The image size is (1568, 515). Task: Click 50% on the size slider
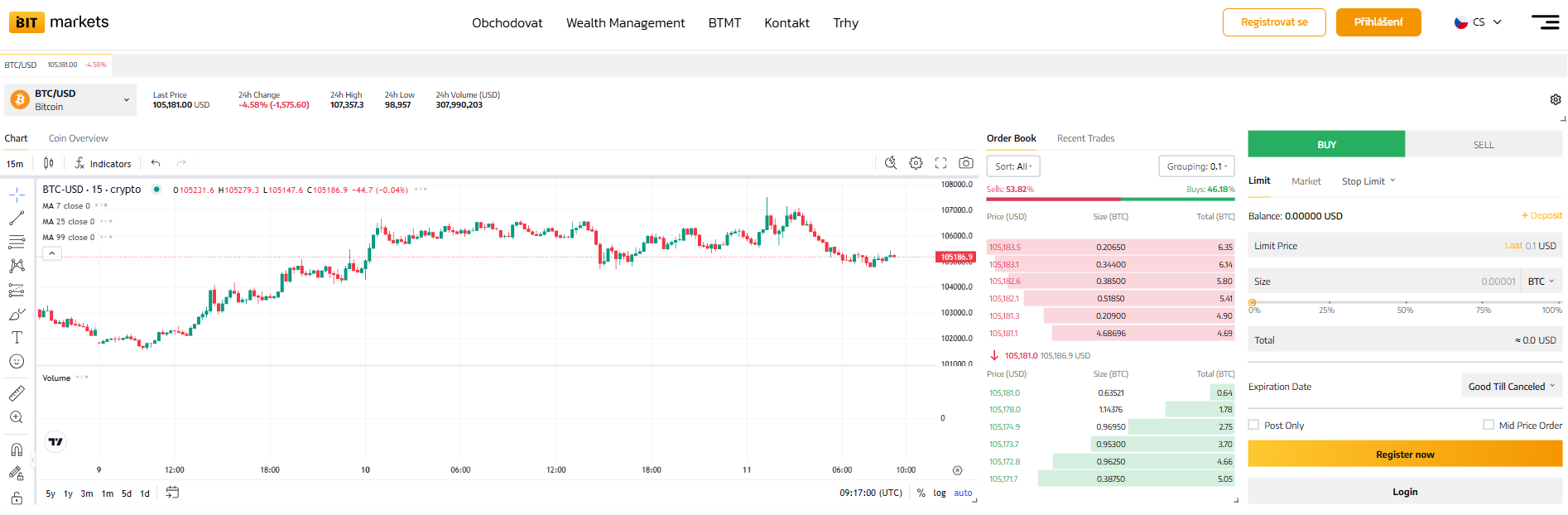point(1405,303)
